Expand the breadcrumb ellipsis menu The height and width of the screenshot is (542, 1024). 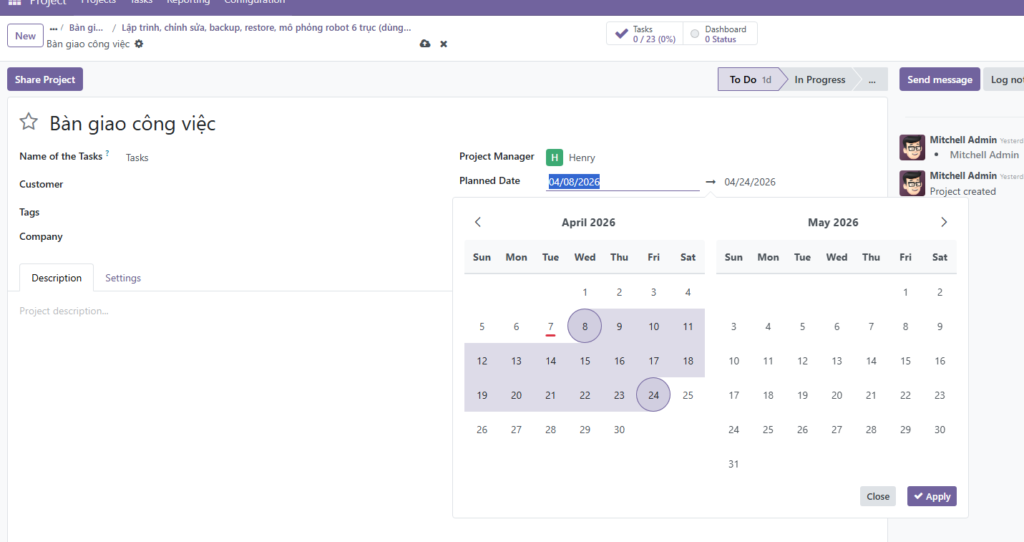tap(54, 28)
